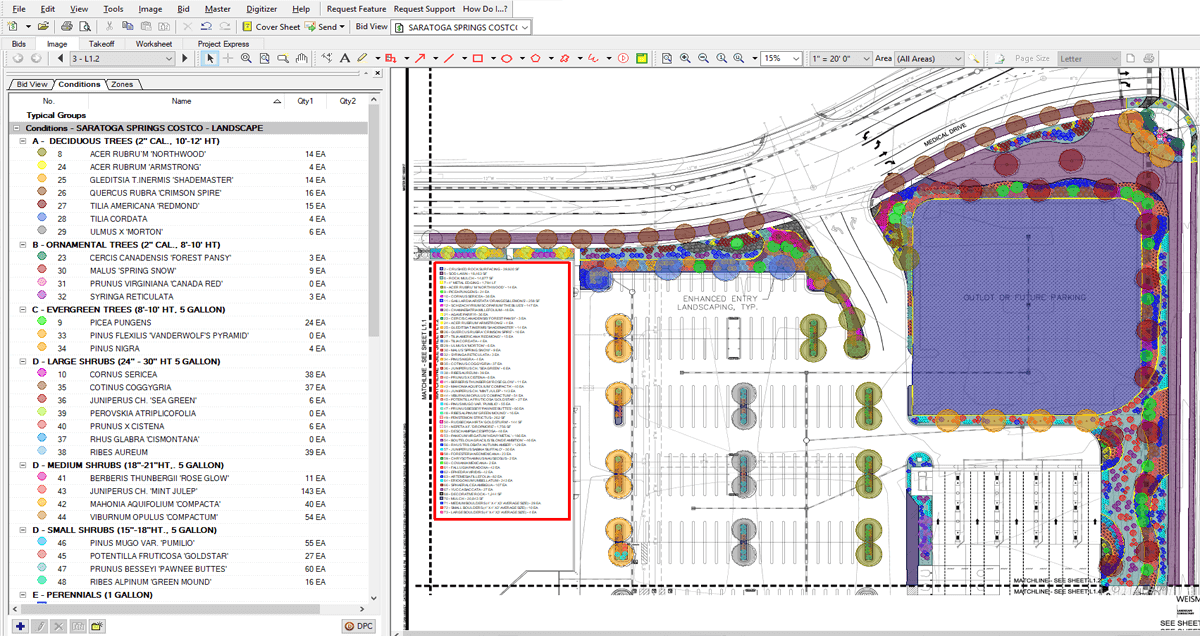Collapse the A - Deciduous Trees group
This screenshot has width=1200, height=636.
coord(23,142)
